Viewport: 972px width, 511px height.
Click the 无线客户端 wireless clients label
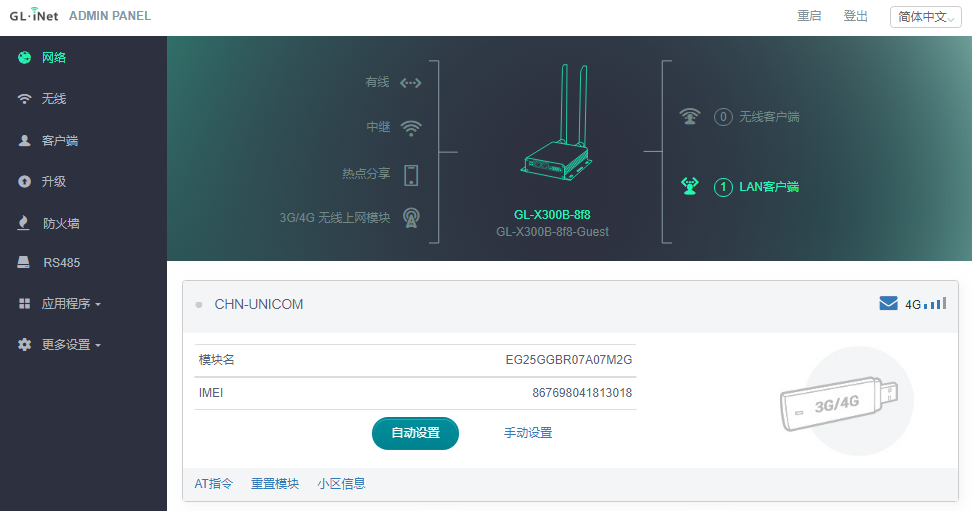pyautogui.click(x=769, y=117)
